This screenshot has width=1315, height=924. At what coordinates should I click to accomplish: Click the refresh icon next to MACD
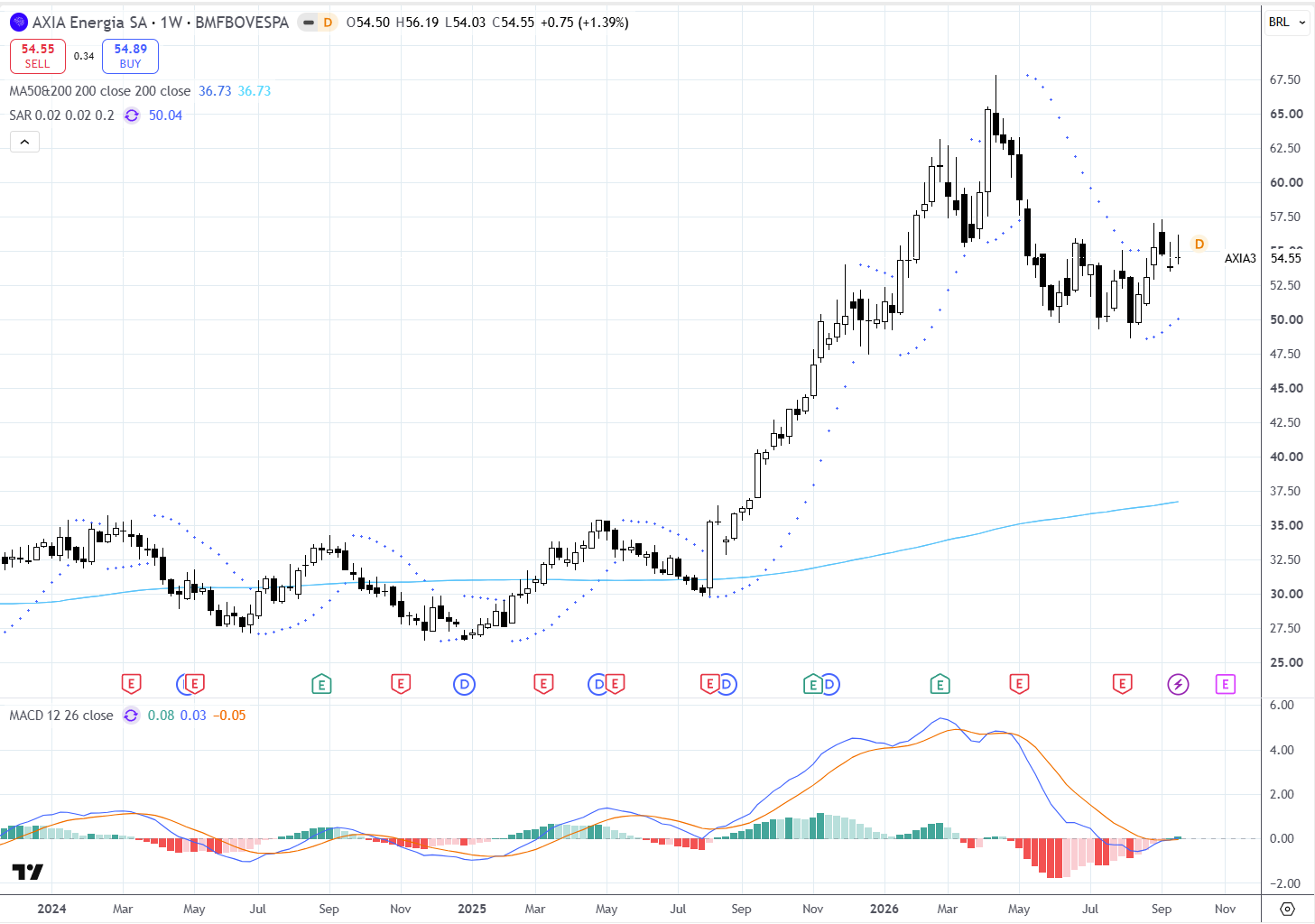132,716
